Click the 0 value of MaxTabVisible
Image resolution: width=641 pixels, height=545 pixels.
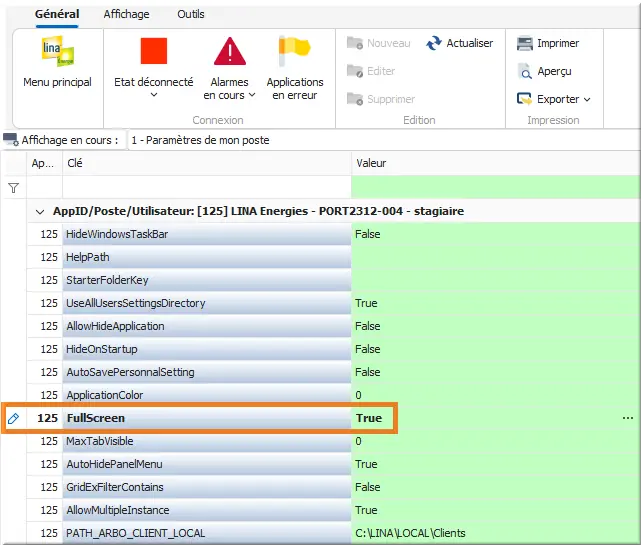pyautogui.click(x=358, y=441)
